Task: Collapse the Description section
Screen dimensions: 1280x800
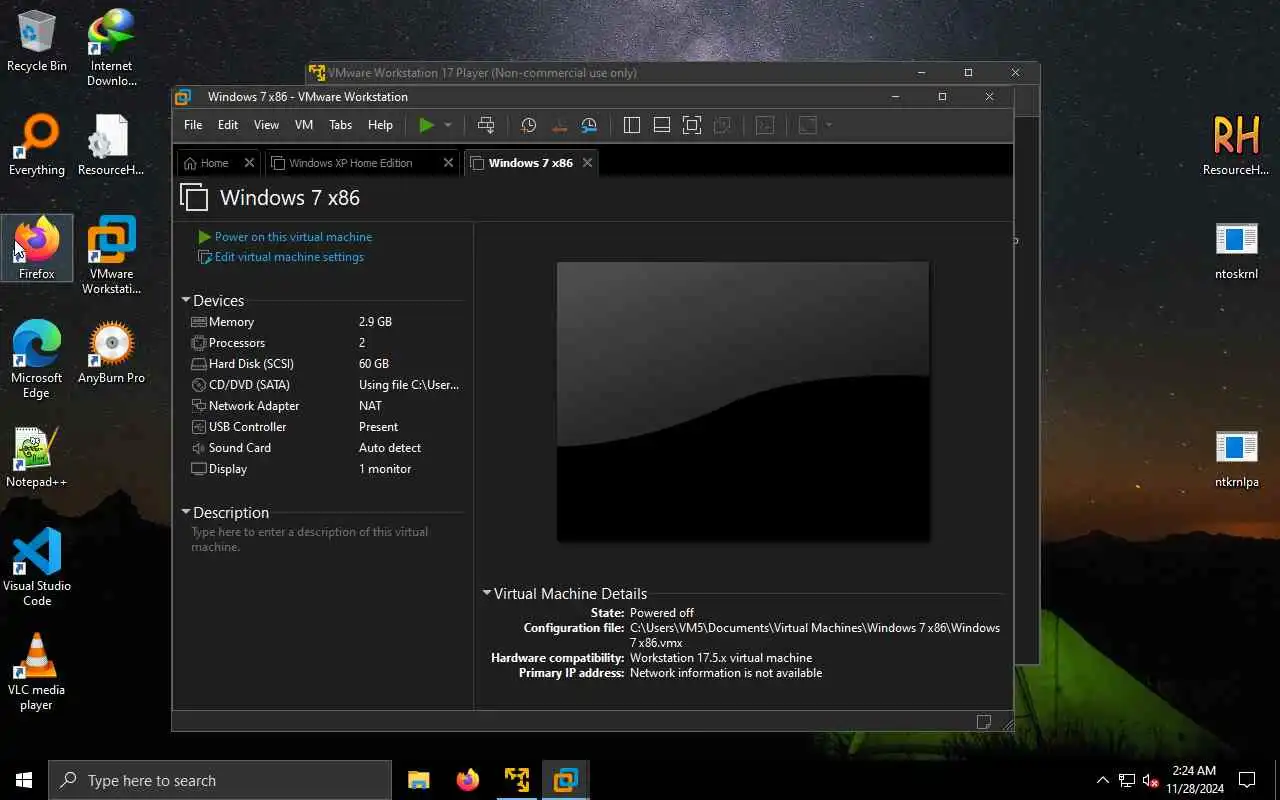Action: tap(186, 512)
